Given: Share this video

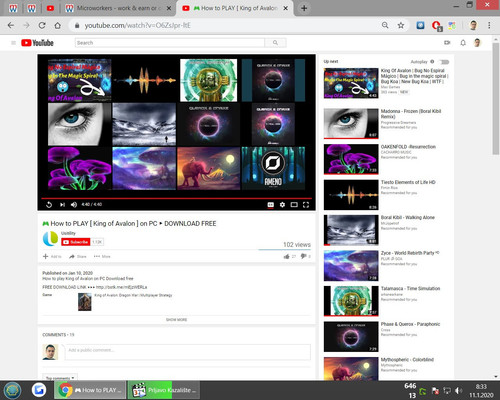Looking at the screenshot, I should coord(78,256).
